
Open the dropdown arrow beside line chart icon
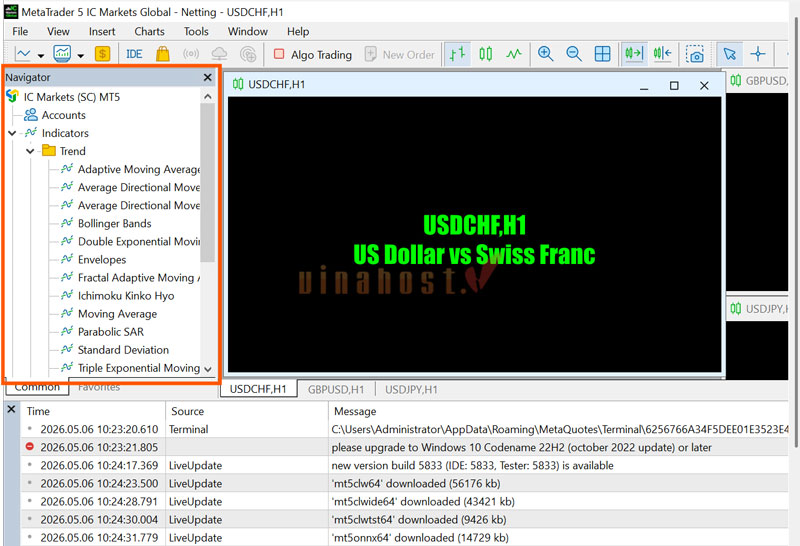41,55
